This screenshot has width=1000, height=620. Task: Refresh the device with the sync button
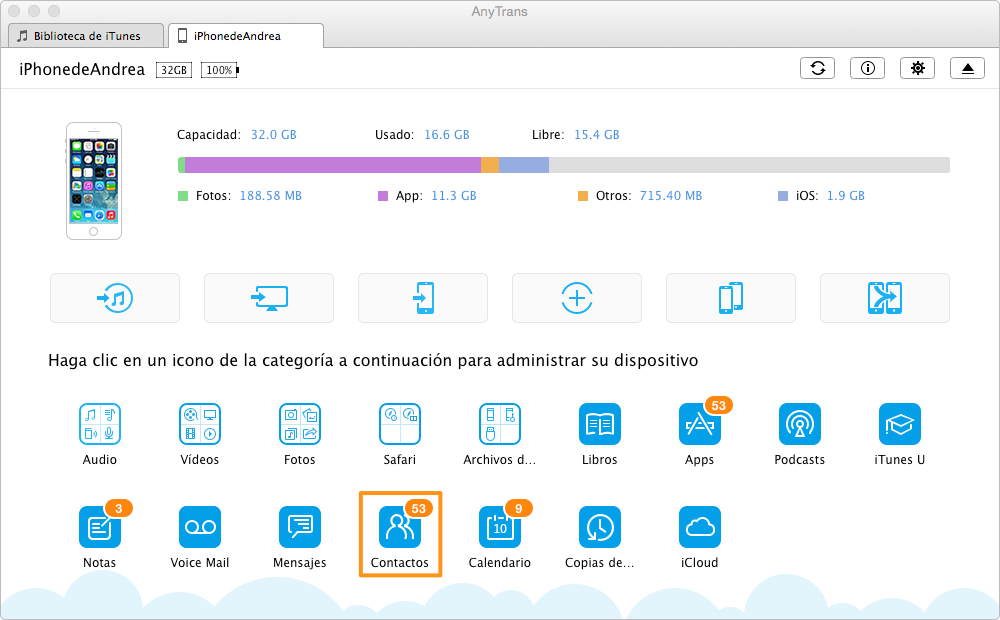click(x=818, y=68)
